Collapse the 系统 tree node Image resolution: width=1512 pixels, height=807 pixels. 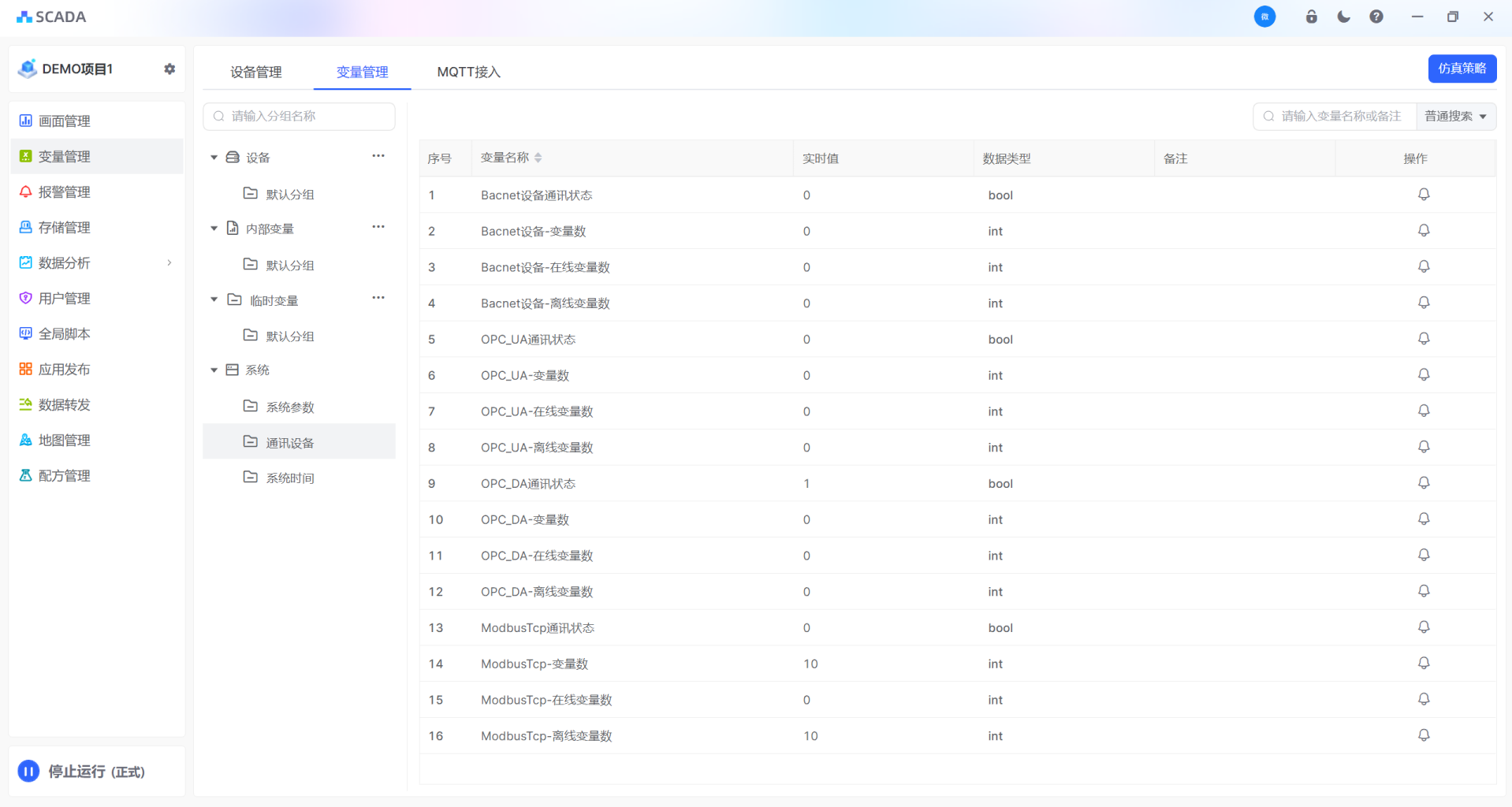point(214,370)
